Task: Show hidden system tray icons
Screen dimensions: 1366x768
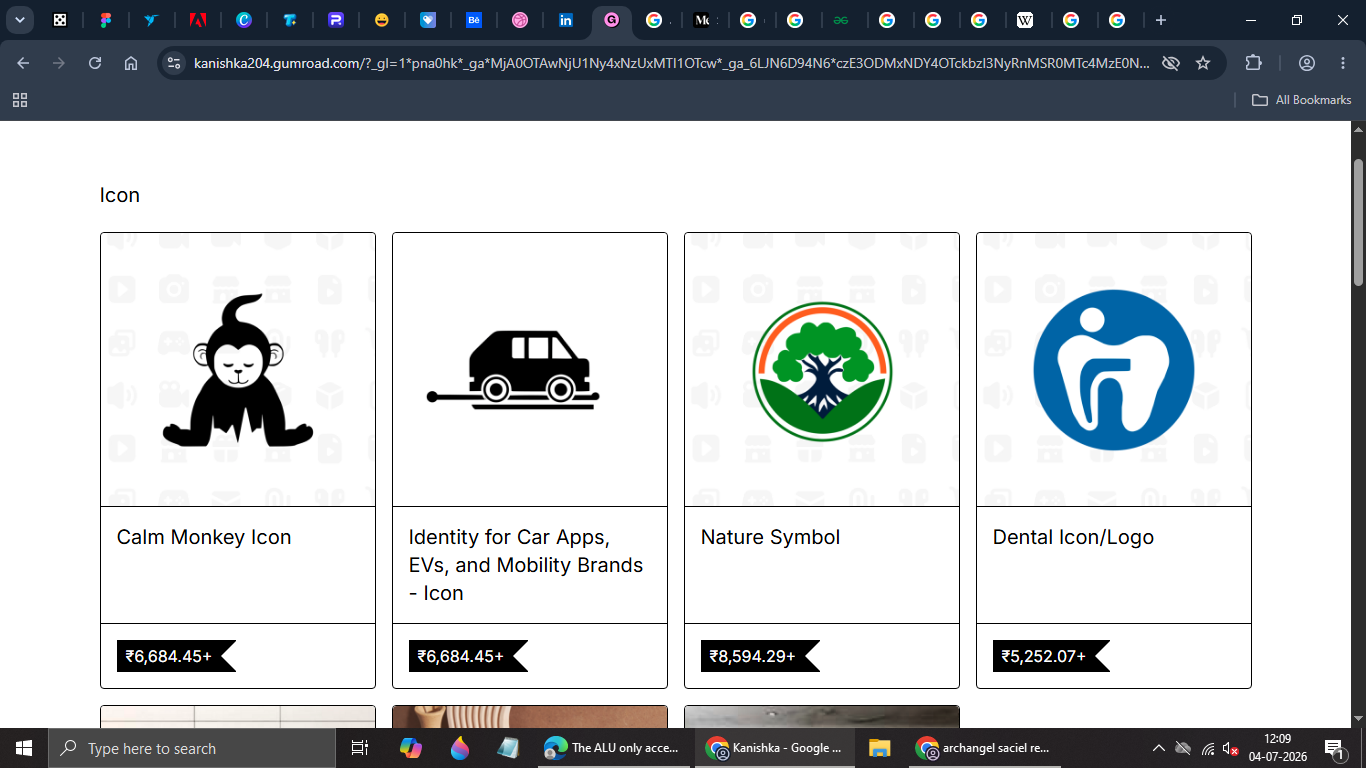Action: tap(1158, 748)
